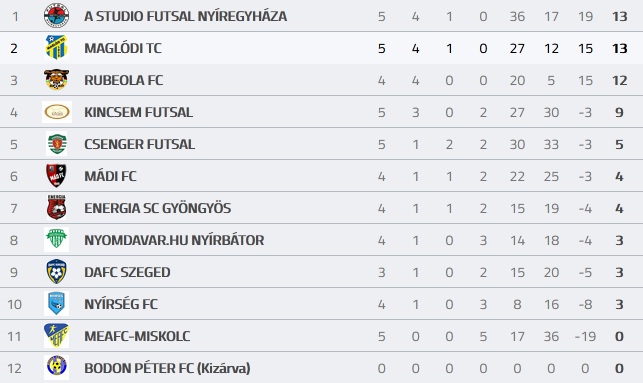Select the BODON PÉTER FC (Kizárva) entry
Screen dimensions: 643x383
coord(167,368)
